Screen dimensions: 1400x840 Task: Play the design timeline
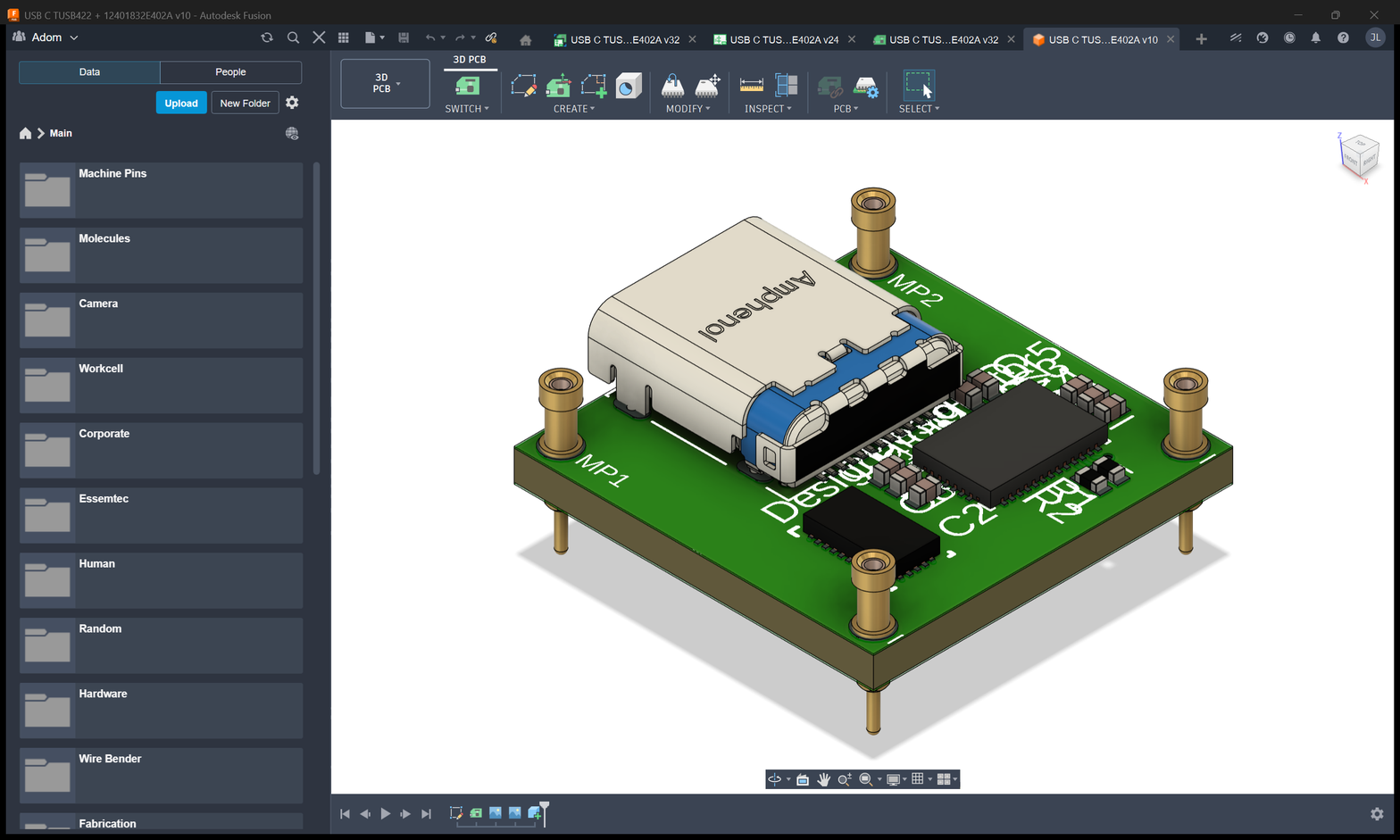point(386,814)
